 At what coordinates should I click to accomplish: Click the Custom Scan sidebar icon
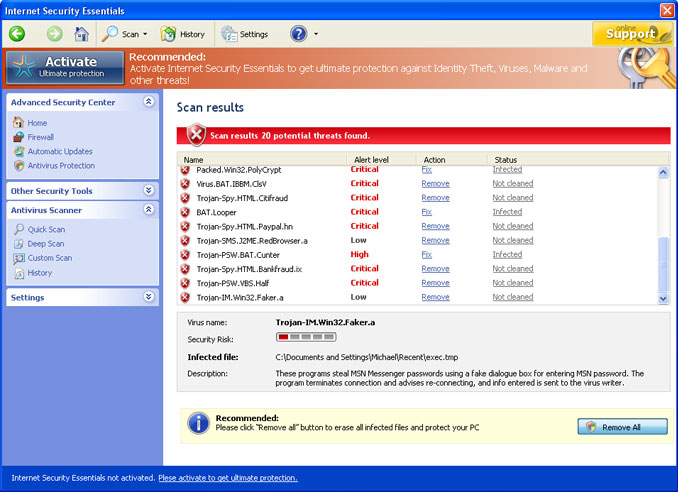[x=19, y=258]
